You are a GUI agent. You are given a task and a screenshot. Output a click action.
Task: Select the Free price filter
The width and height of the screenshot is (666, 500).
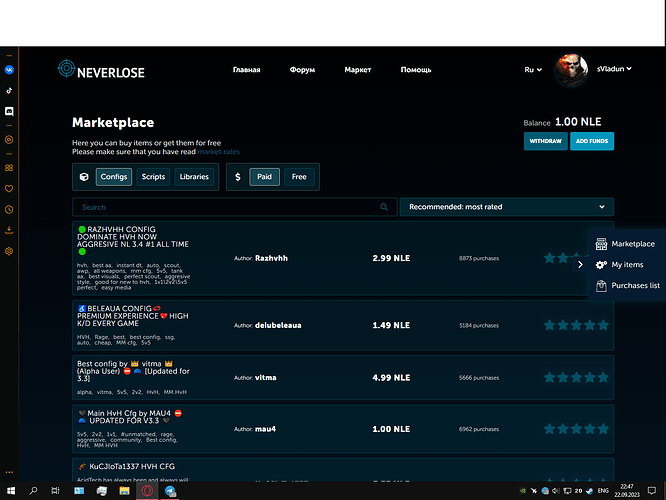(299, 177)
